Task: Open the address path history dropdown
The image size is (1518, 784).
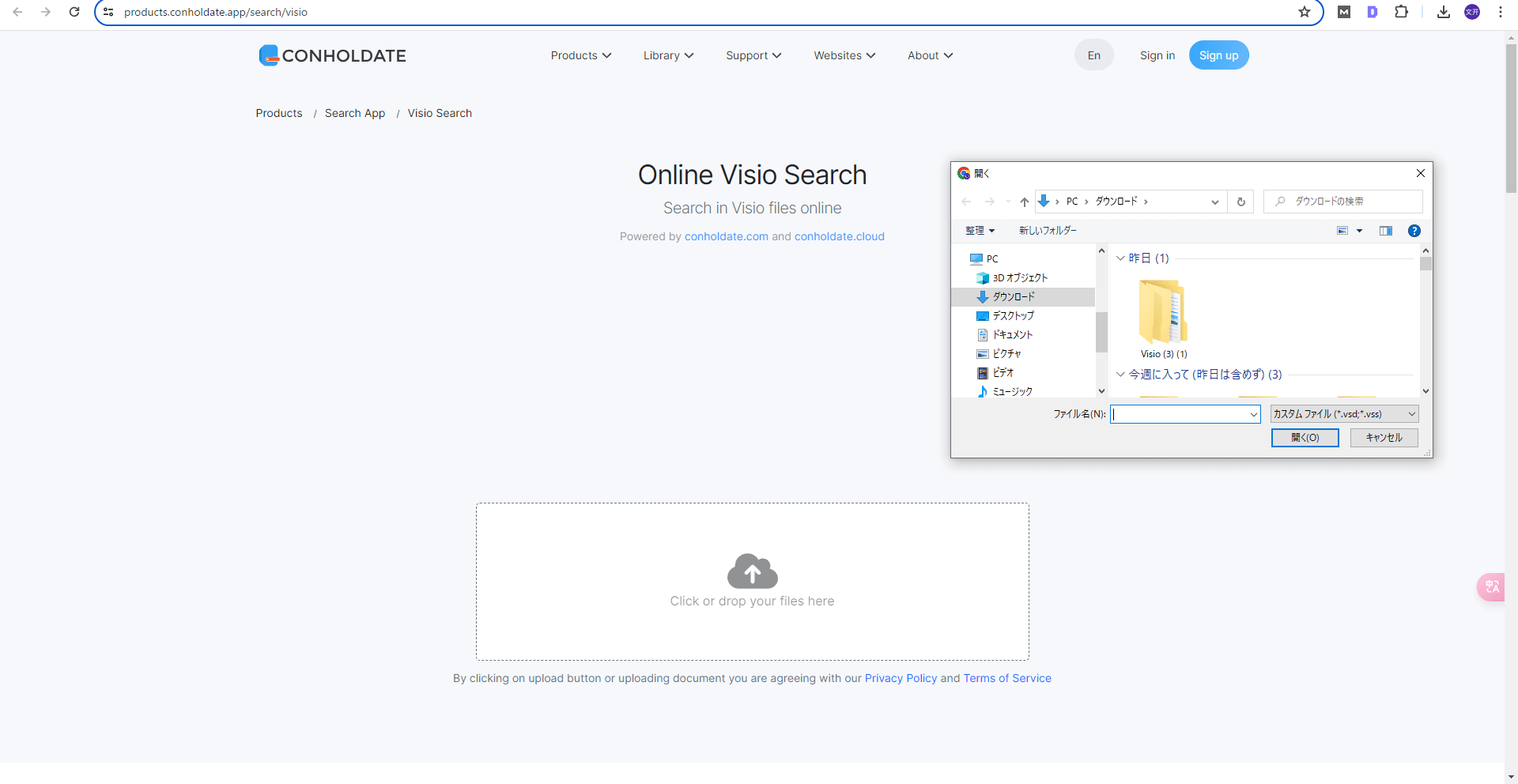Action: 1215,202
